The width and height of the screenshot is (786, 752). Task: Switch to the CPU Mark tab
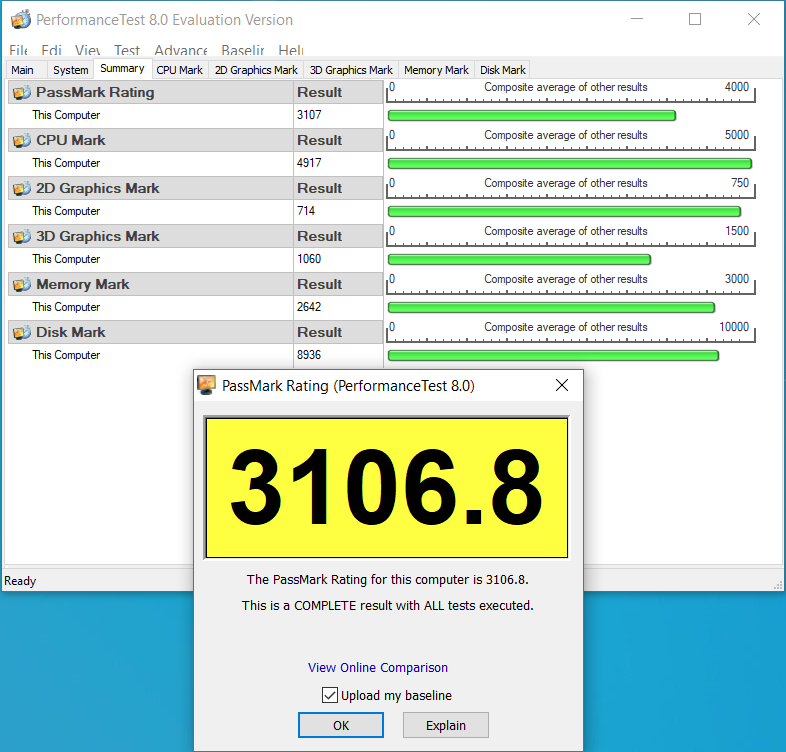click(x=179, y=70)
